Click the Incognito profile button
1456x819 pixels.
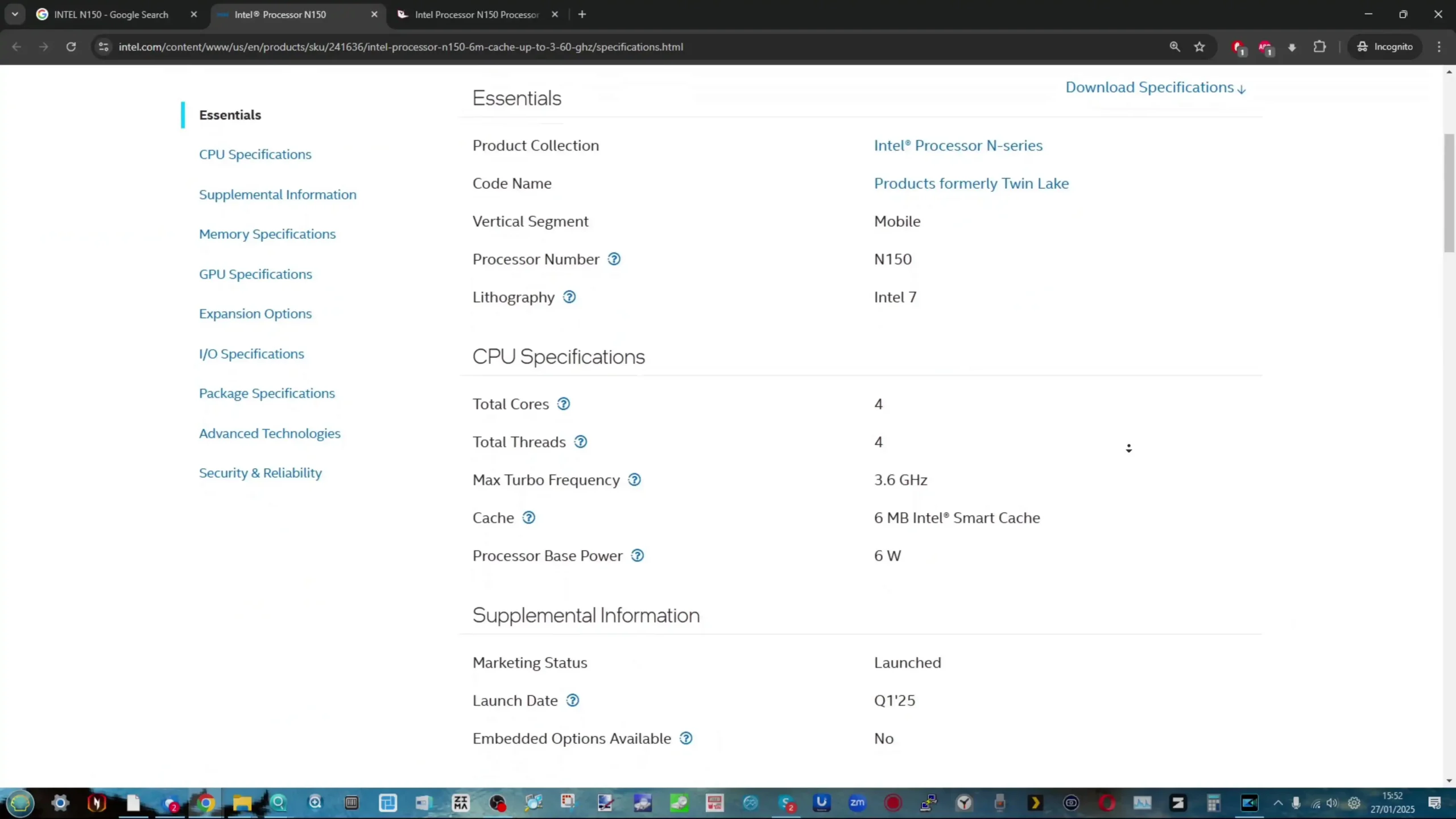tap(1384, 47)
